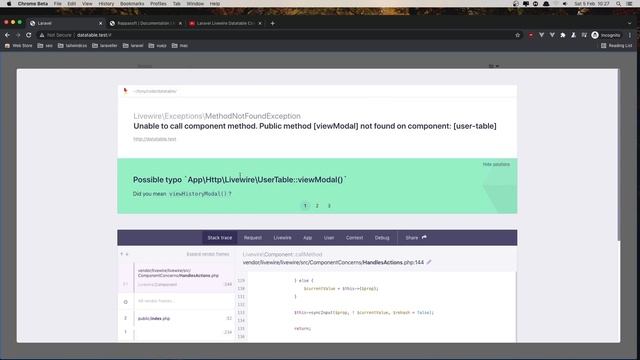Close the Laravel Livewire Datatable tab
640x360 pixels.
point(260,23)
